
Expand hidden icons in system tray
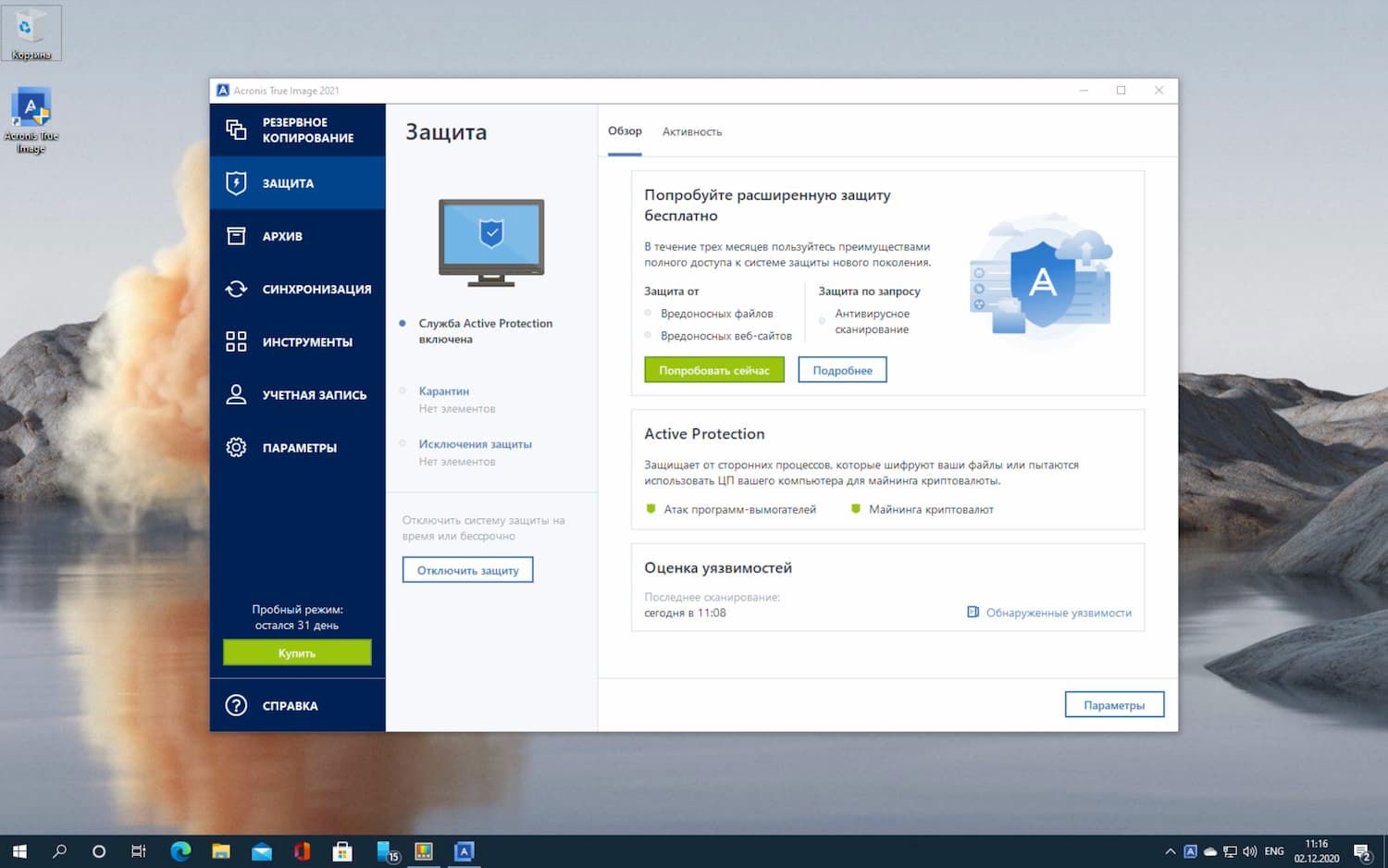point(1170,850)
